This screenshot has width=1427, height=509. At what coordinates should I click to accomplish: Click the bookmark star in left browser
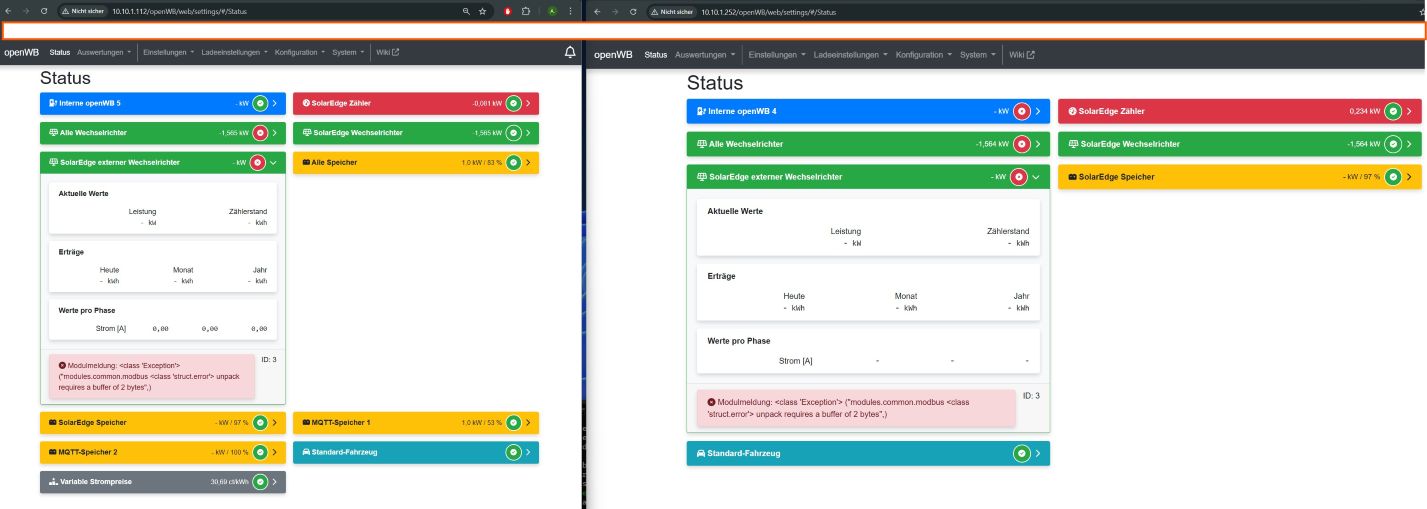482,11
